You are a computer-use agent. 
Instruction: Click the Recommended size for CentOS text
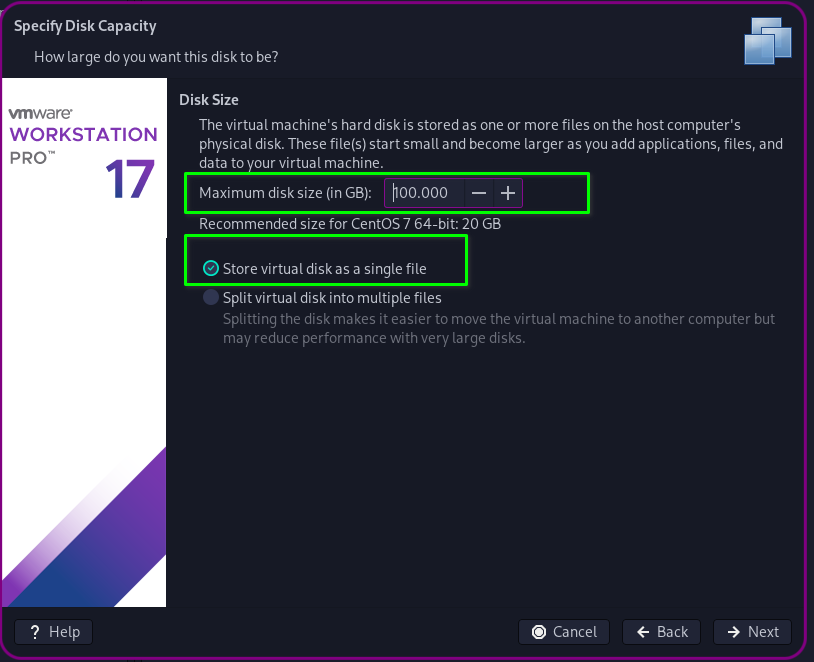(350, 224)
